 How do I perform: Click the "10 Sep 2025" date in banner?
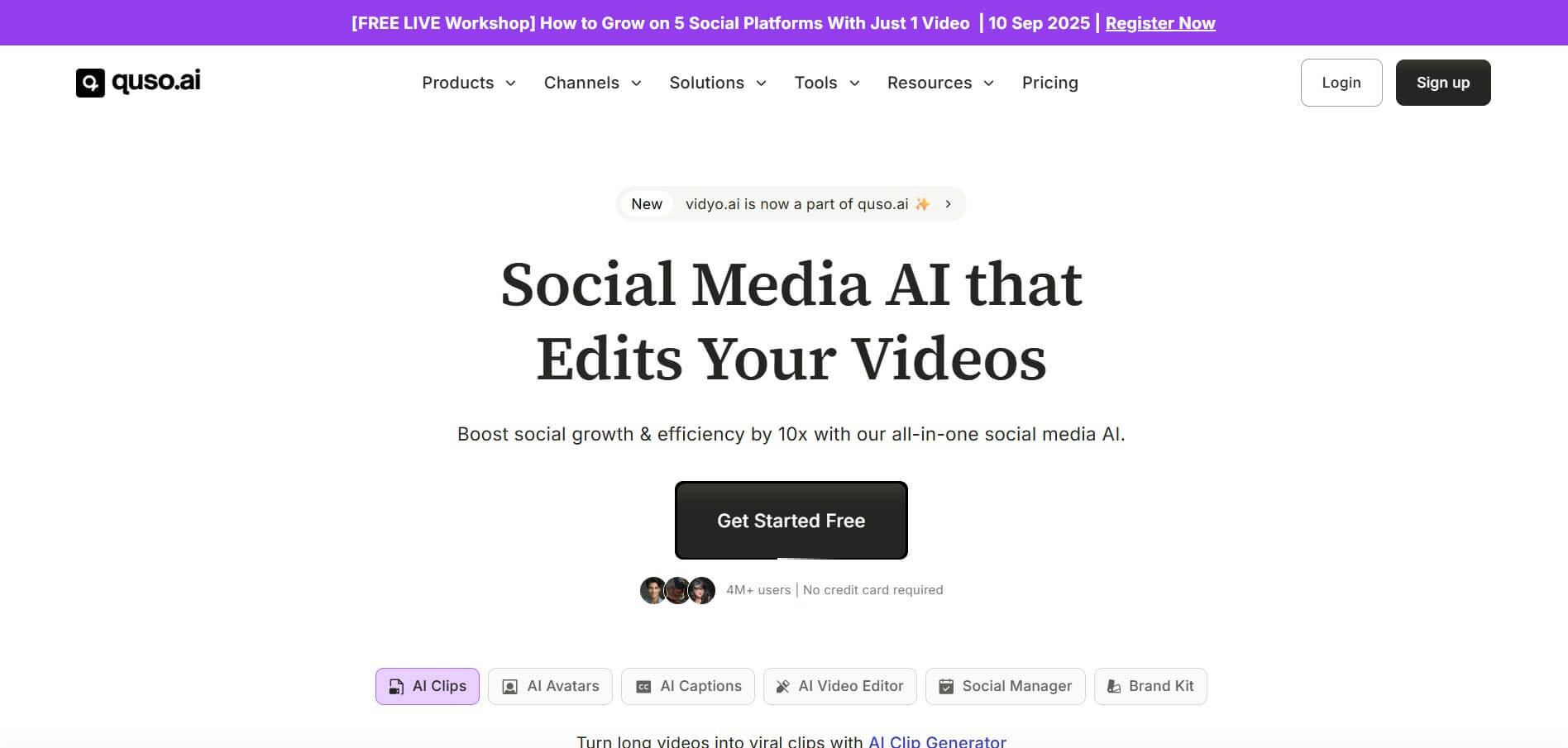(1040, 23)
